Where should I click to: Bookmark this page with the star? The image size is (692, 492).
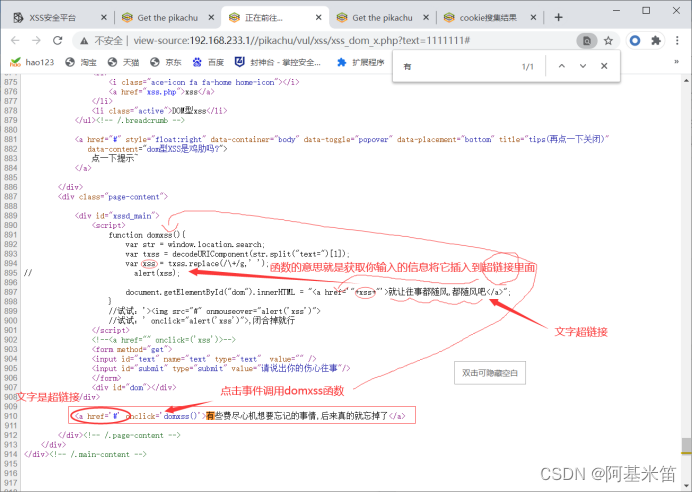click(608, 41)
